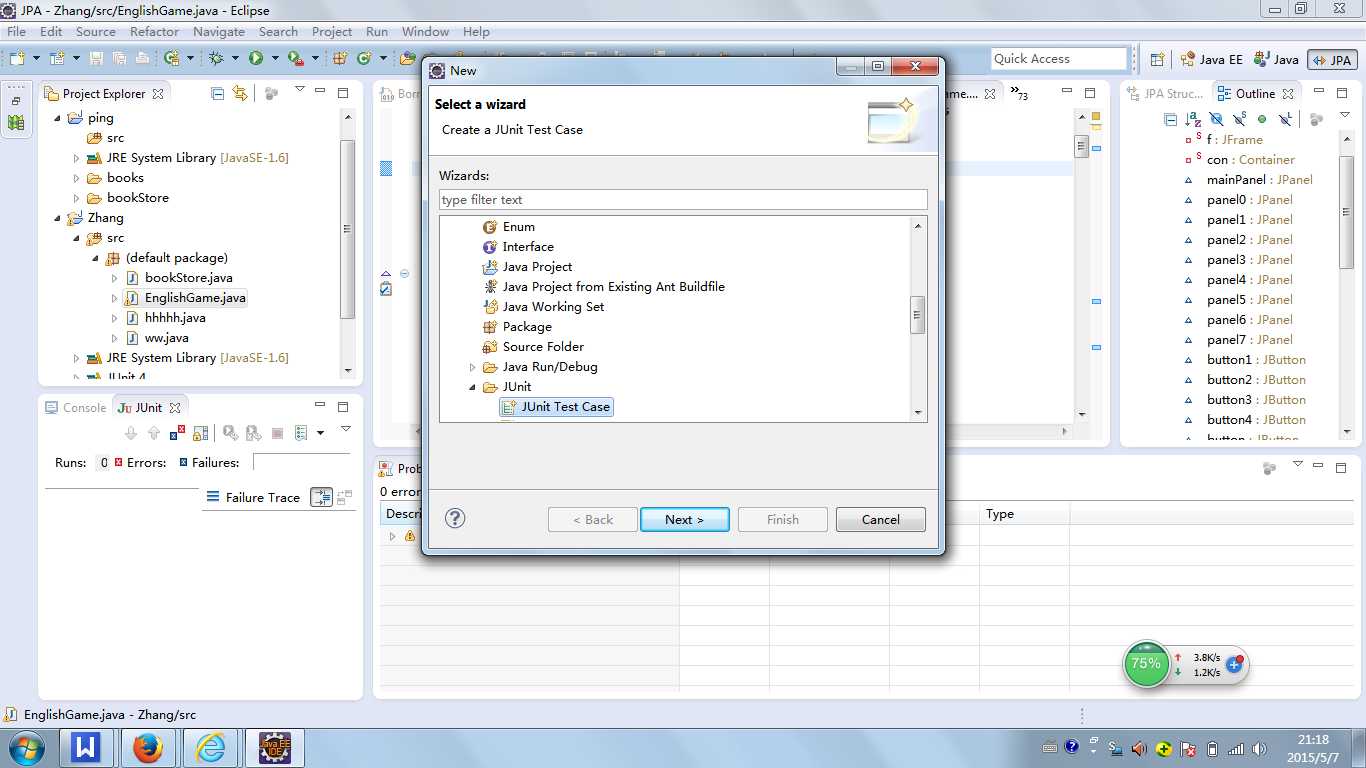
Task: Toggle Hide Local Types in Outline
Action: [1286, 119]
